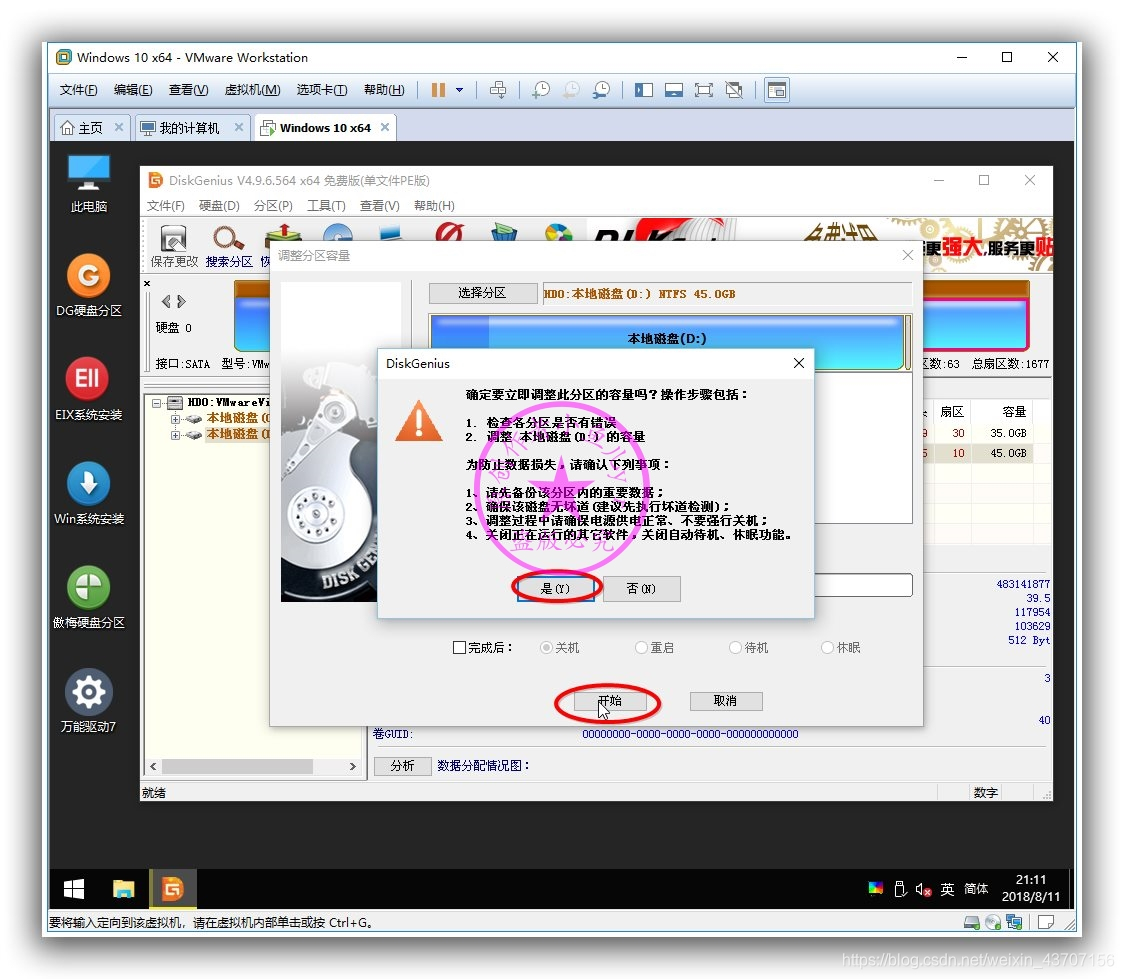The image size is (1124, 979).
Task: Click scroll left arrow of tree scrollbar
Action: (x=153, y=767)
